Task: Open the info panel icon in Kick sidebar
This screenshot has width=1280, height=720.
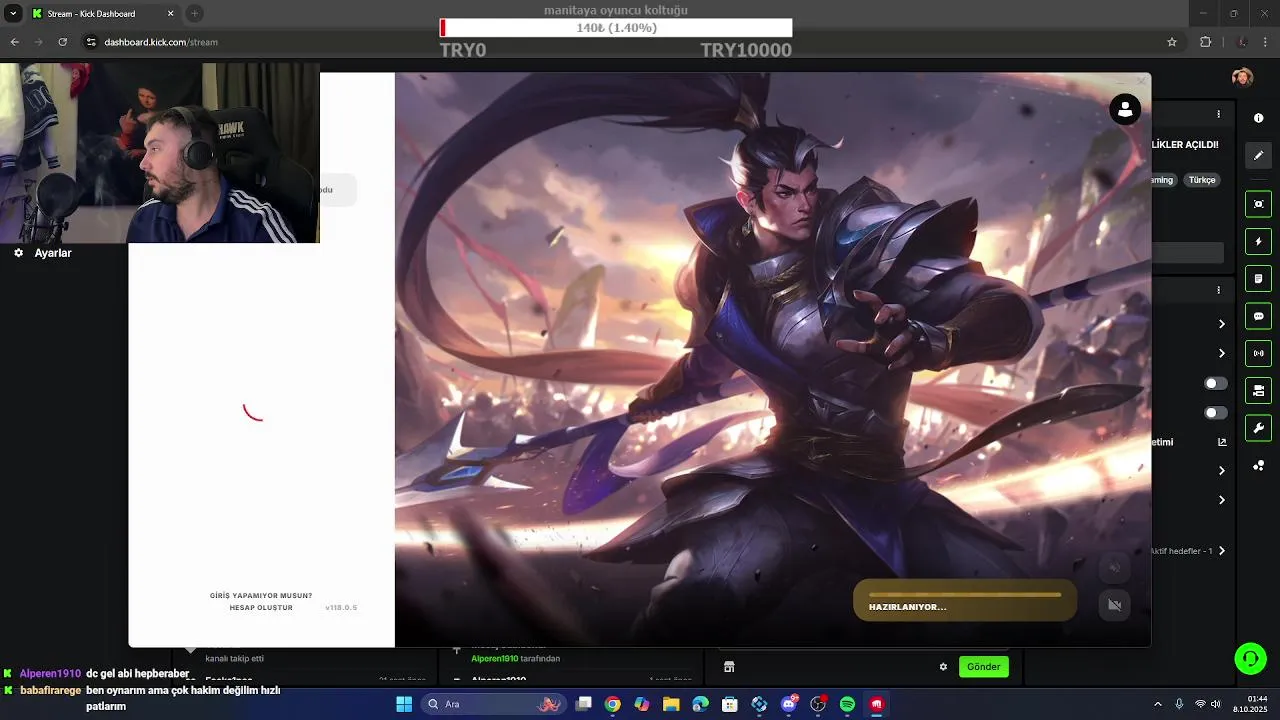Action: [1258, 118]
